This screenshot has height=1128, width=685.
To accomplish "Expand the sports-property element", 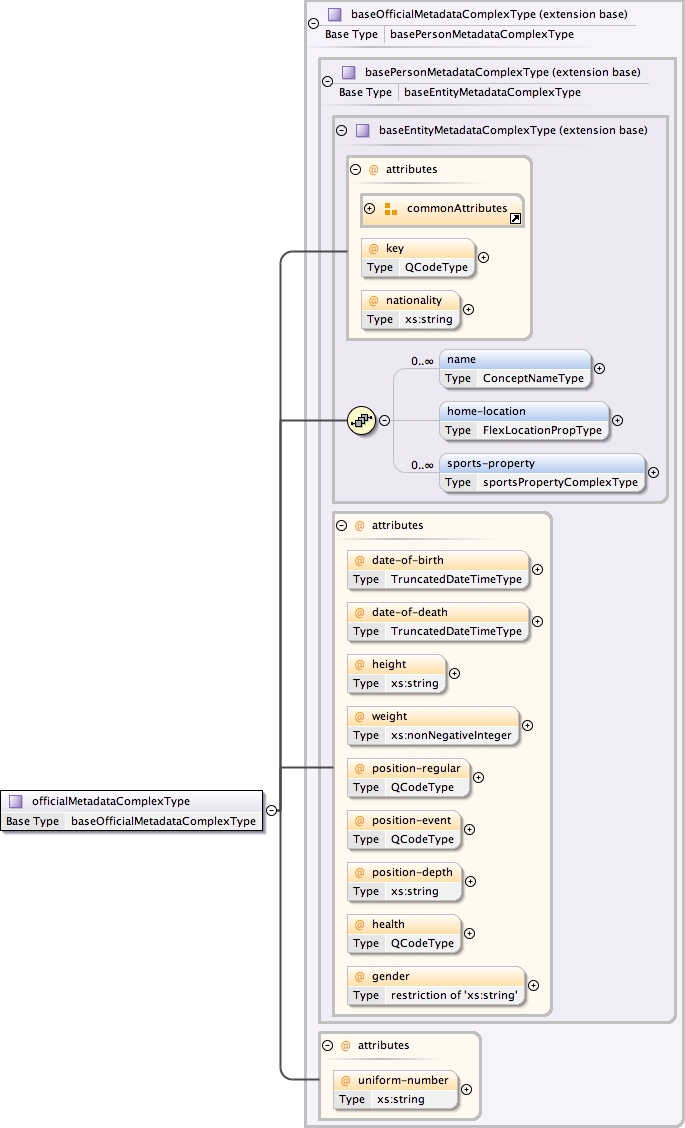I will coord(653,473).
